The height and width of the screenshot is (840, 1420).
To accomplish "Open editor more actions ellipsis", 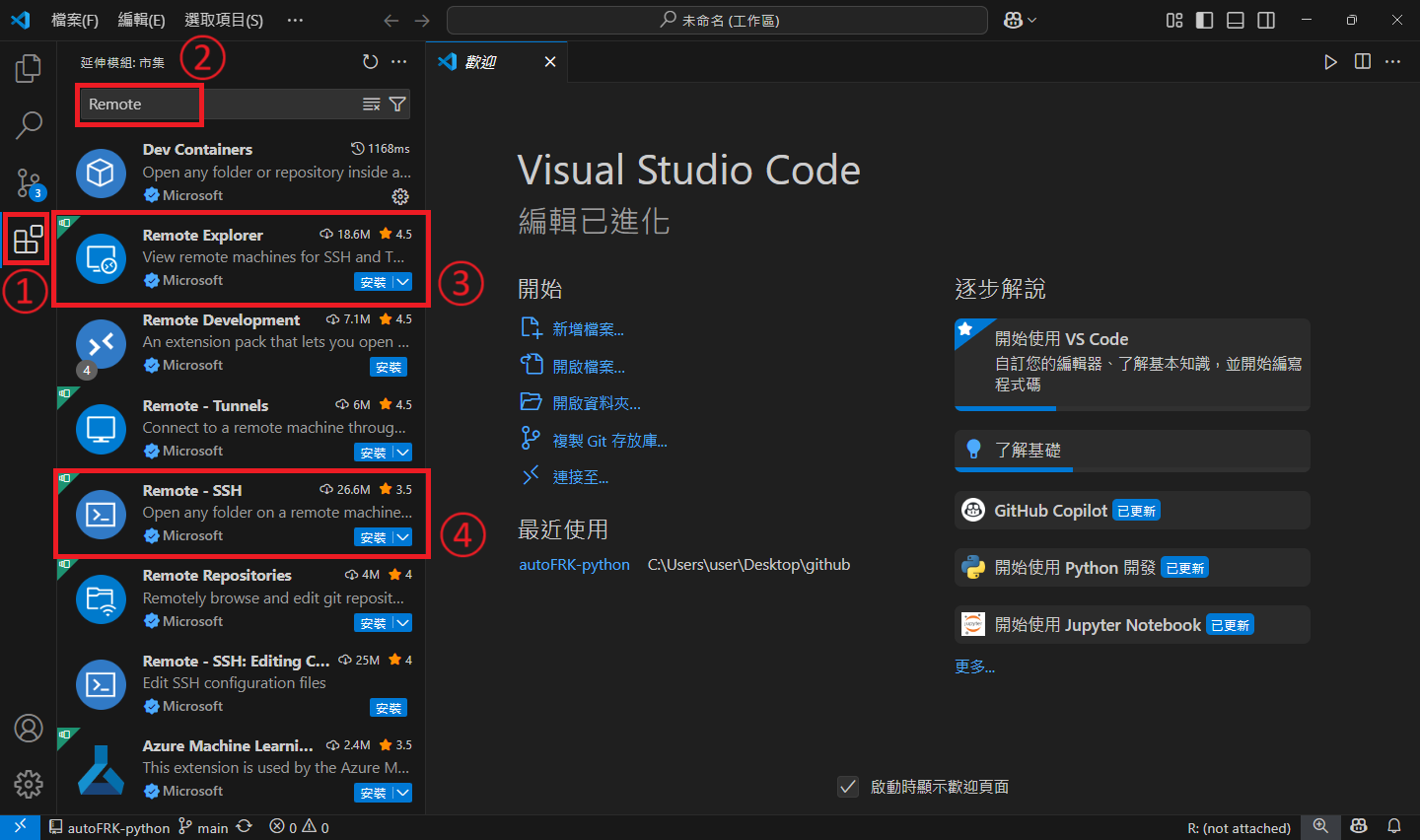I will (x=1392, y=62).
